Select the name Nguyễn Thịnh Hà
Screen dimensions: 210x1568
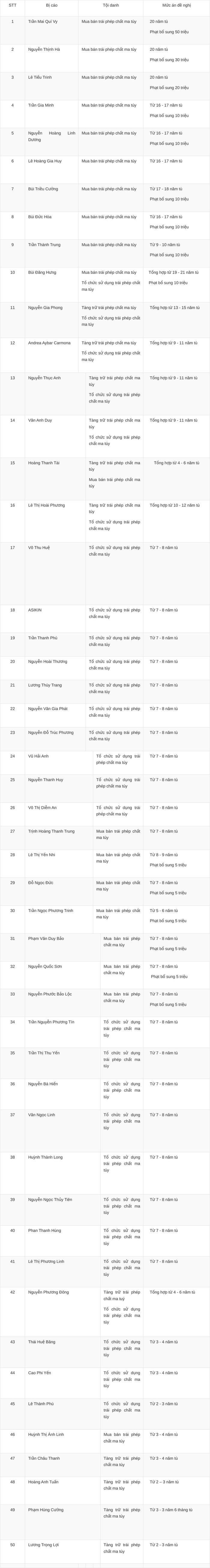44,49
